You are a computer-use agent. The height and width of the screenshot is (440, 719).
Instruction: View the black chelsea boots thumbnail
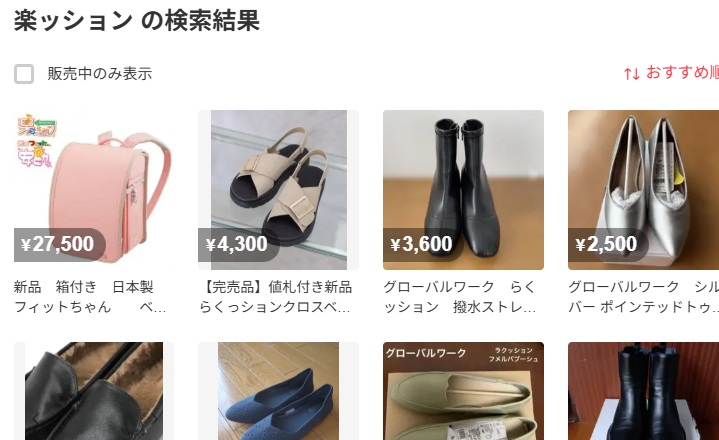[x=643, y=391]
